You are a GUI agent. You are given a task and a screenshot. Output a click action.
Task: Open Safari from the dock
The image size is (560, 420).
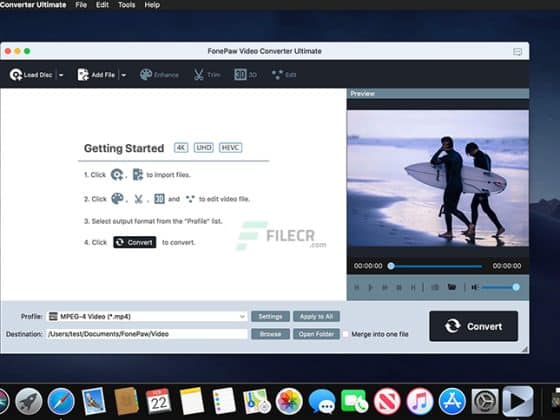point(61,401)
